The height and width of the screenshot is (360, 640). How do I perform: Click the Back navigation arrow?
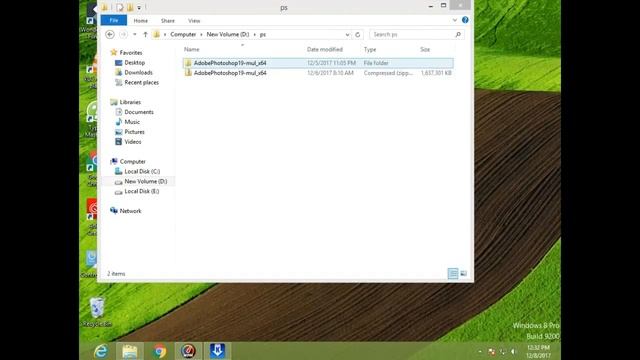pos(110,35)
